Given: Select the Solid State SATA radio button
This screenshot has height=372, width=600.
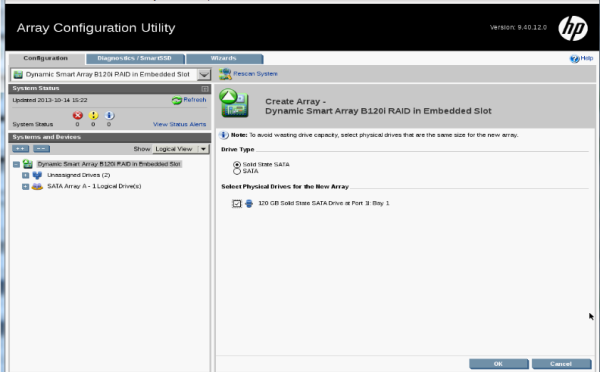Looking at the screenshot, I should pos(237,165).
